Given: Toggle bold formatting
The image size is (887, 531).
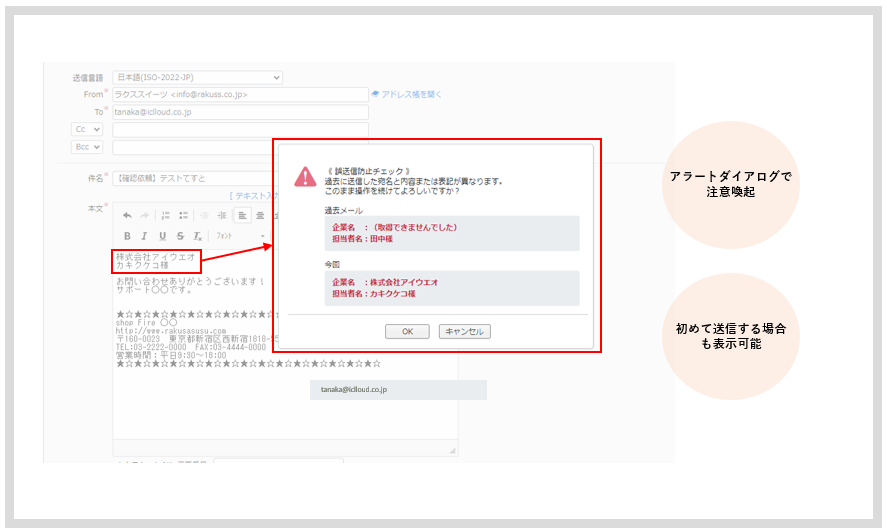Looking at the screenshot, I should tap(127, 236).
